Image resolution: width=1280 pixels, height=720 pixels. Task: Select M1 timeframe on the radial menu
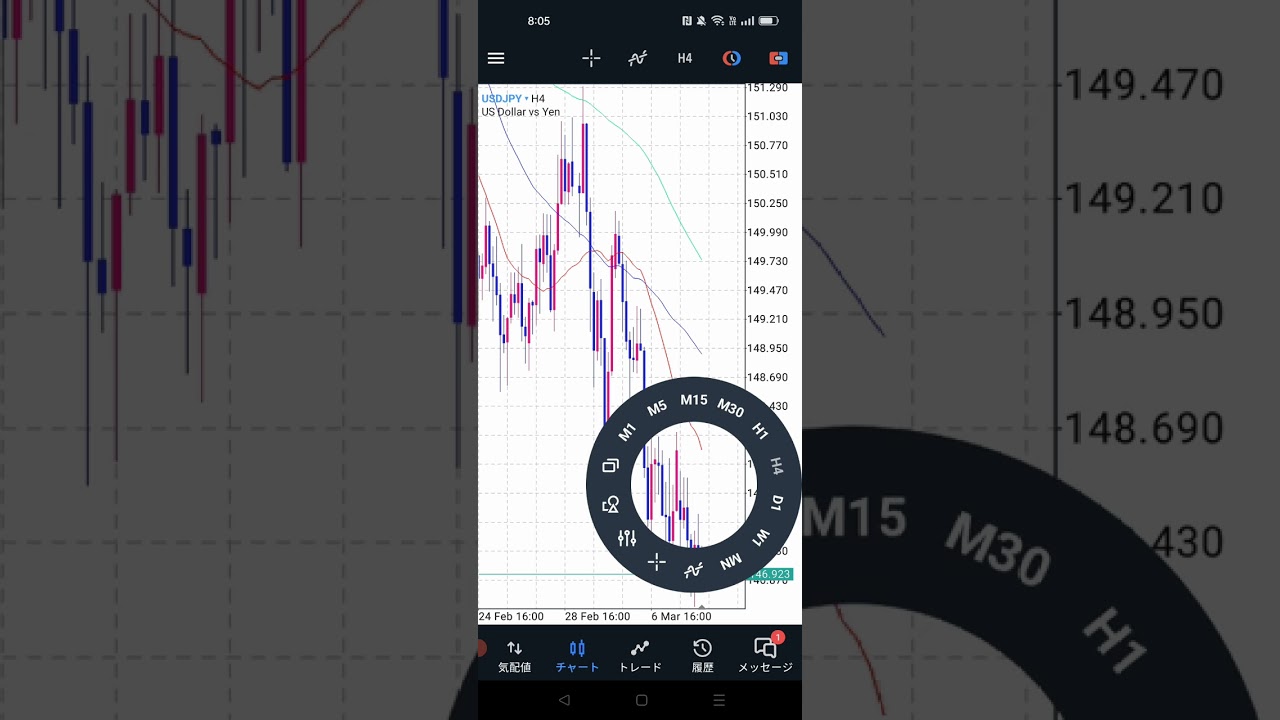pyautogui.click(x=627, y=432)
